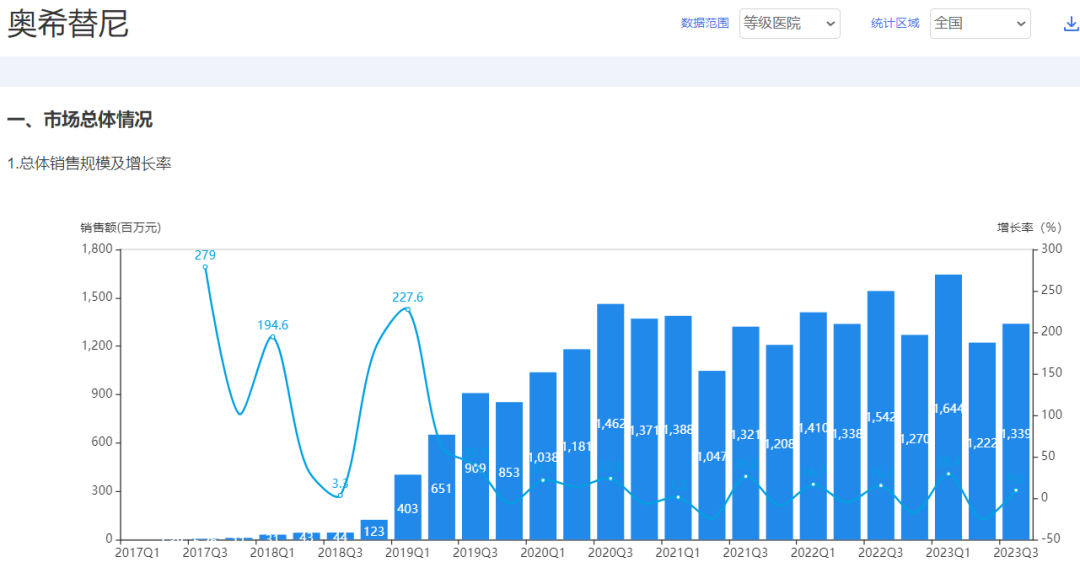Click the 一、市场总体情况 section heading

click(80, 120)
